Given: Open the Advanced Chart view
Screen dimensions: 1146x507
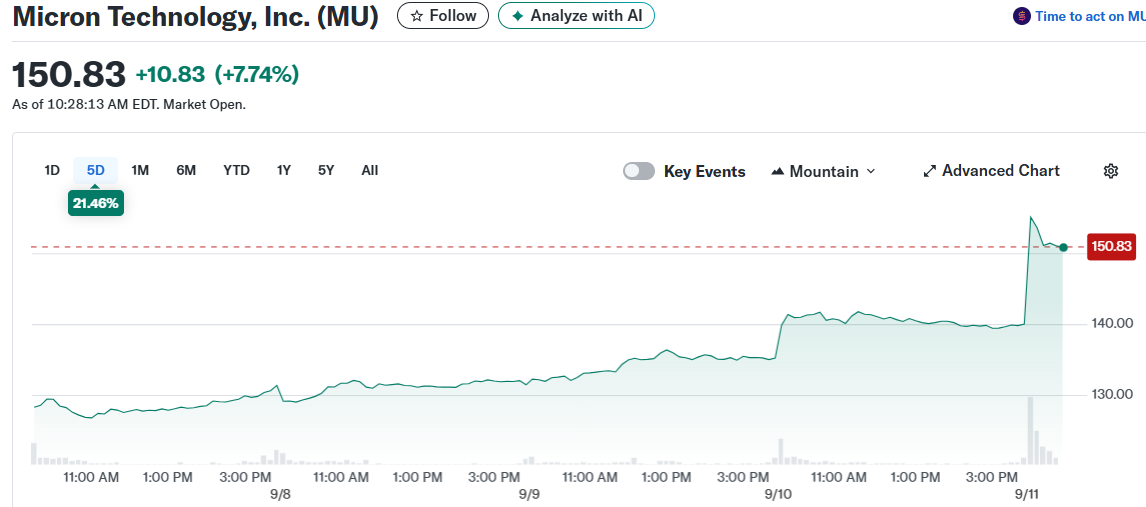Looking at the screenshot, I should (991, 171).
